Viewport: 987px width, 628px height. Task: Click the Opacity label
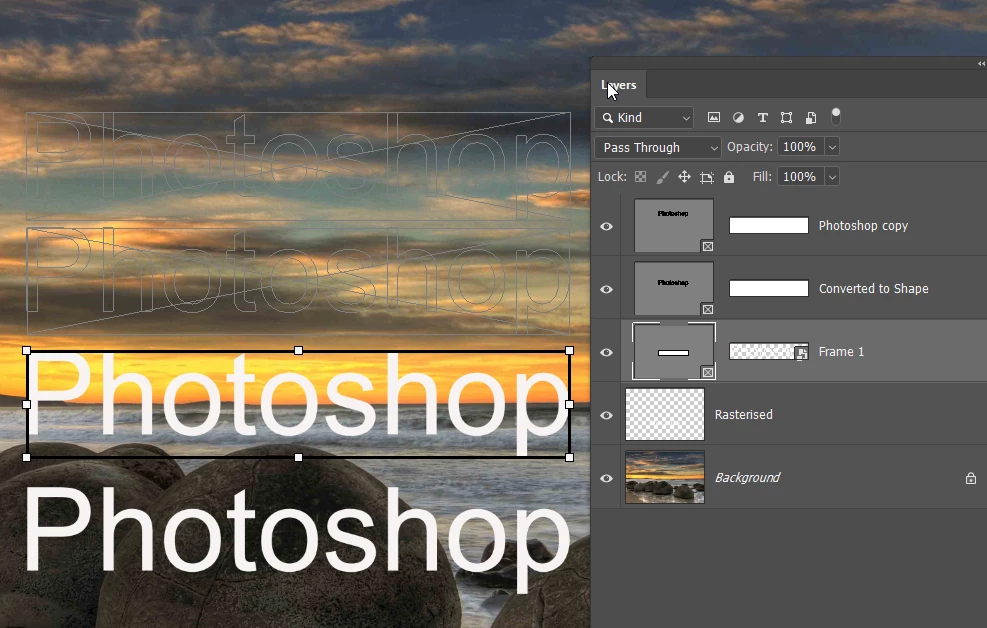click(x=750, y=147)
